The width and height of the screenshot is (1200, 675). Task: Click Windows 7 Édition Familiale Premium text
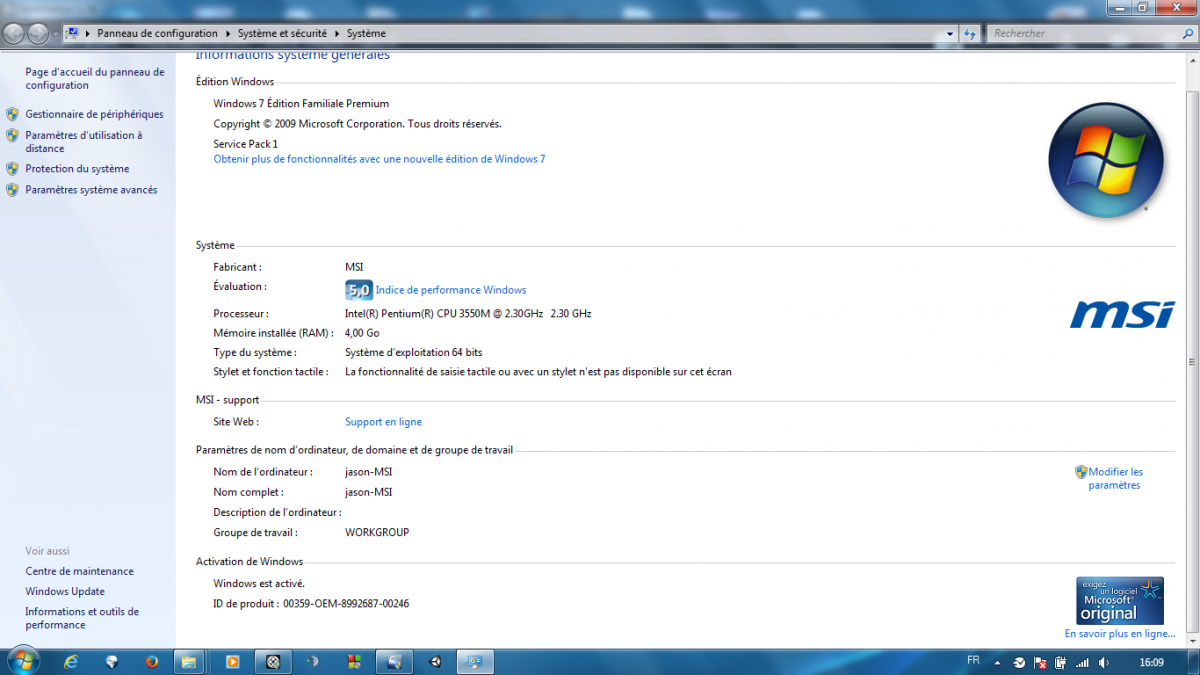coord(301,104)
